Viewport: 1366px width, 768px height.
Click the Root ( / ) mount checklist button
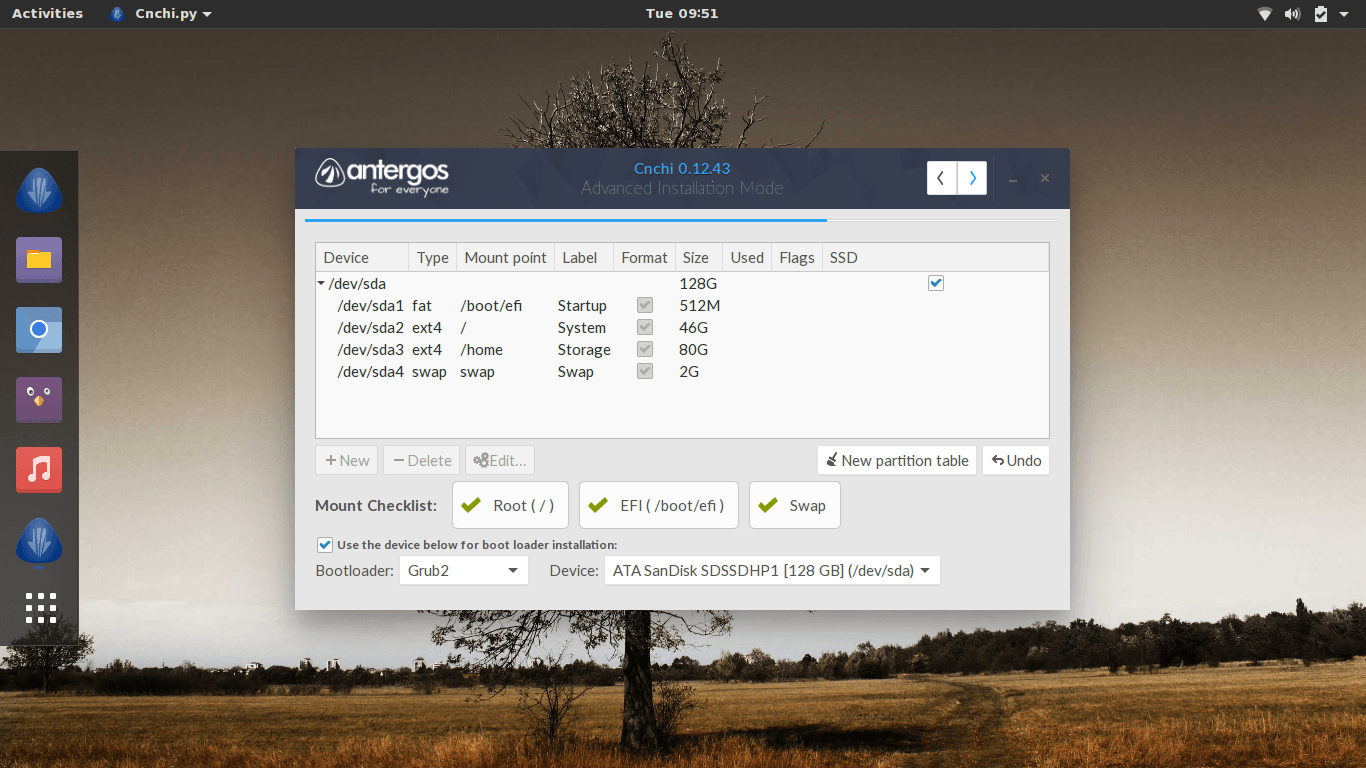[510, 505]
